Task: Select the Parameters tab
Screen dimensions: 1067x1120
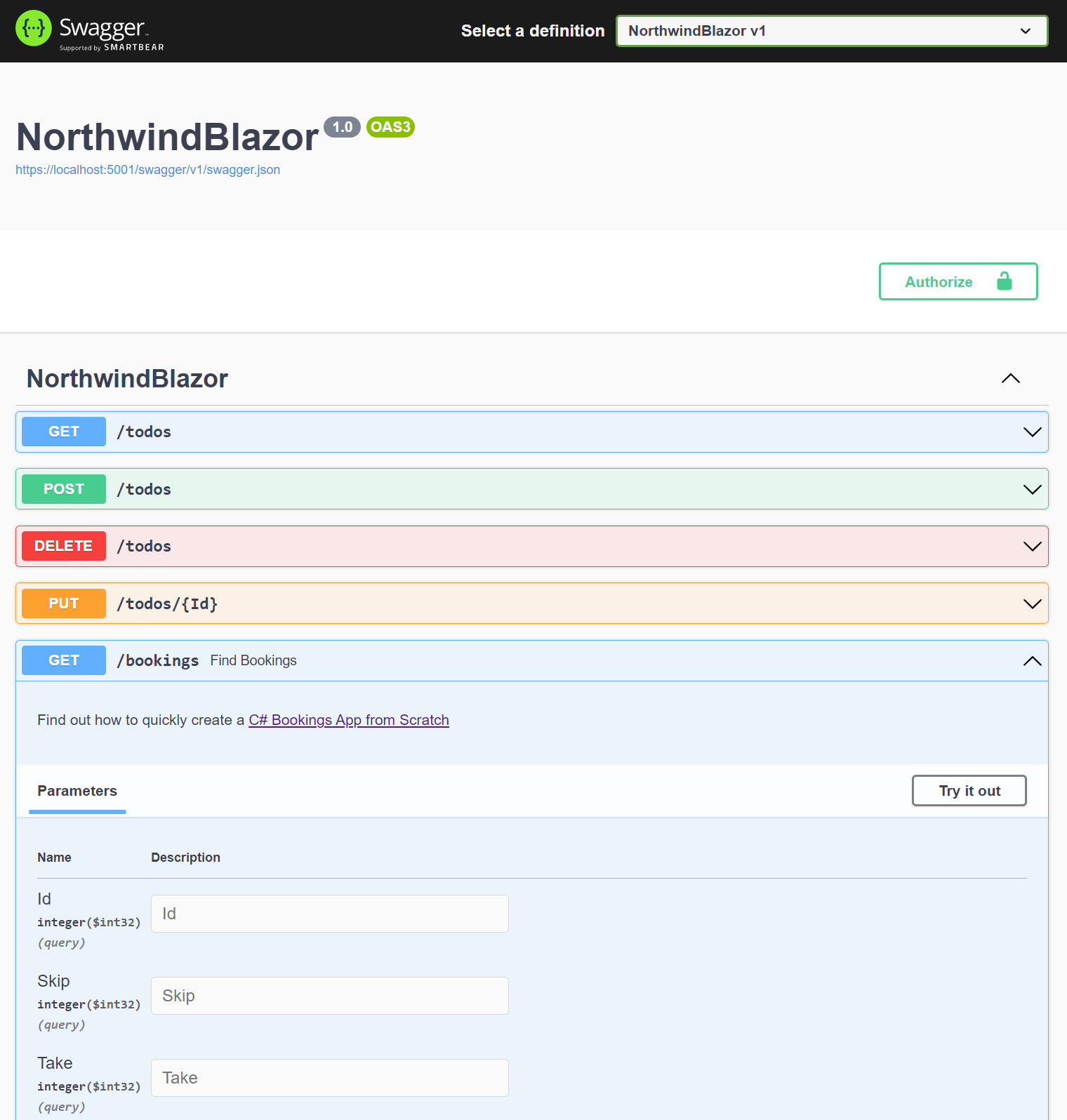Action: [77, 791]
